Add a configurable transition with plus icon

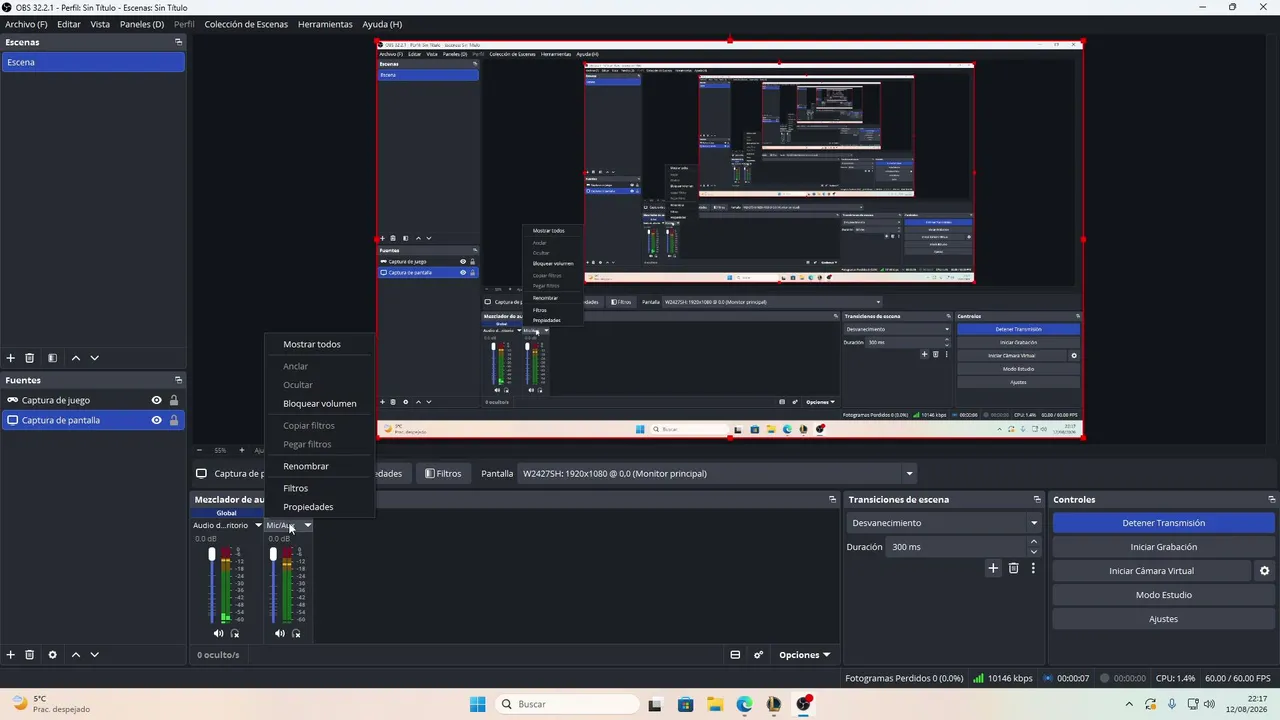coord(993,568)
